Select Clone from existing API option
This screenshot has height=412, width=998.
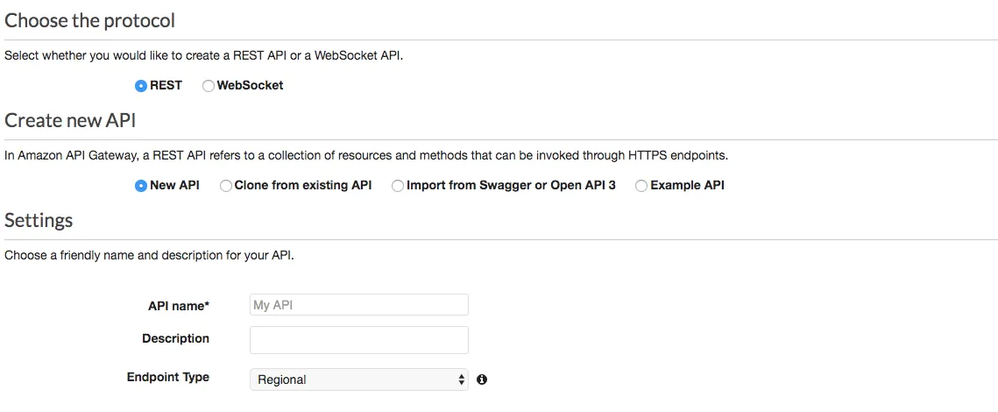[x=226, y=186]
